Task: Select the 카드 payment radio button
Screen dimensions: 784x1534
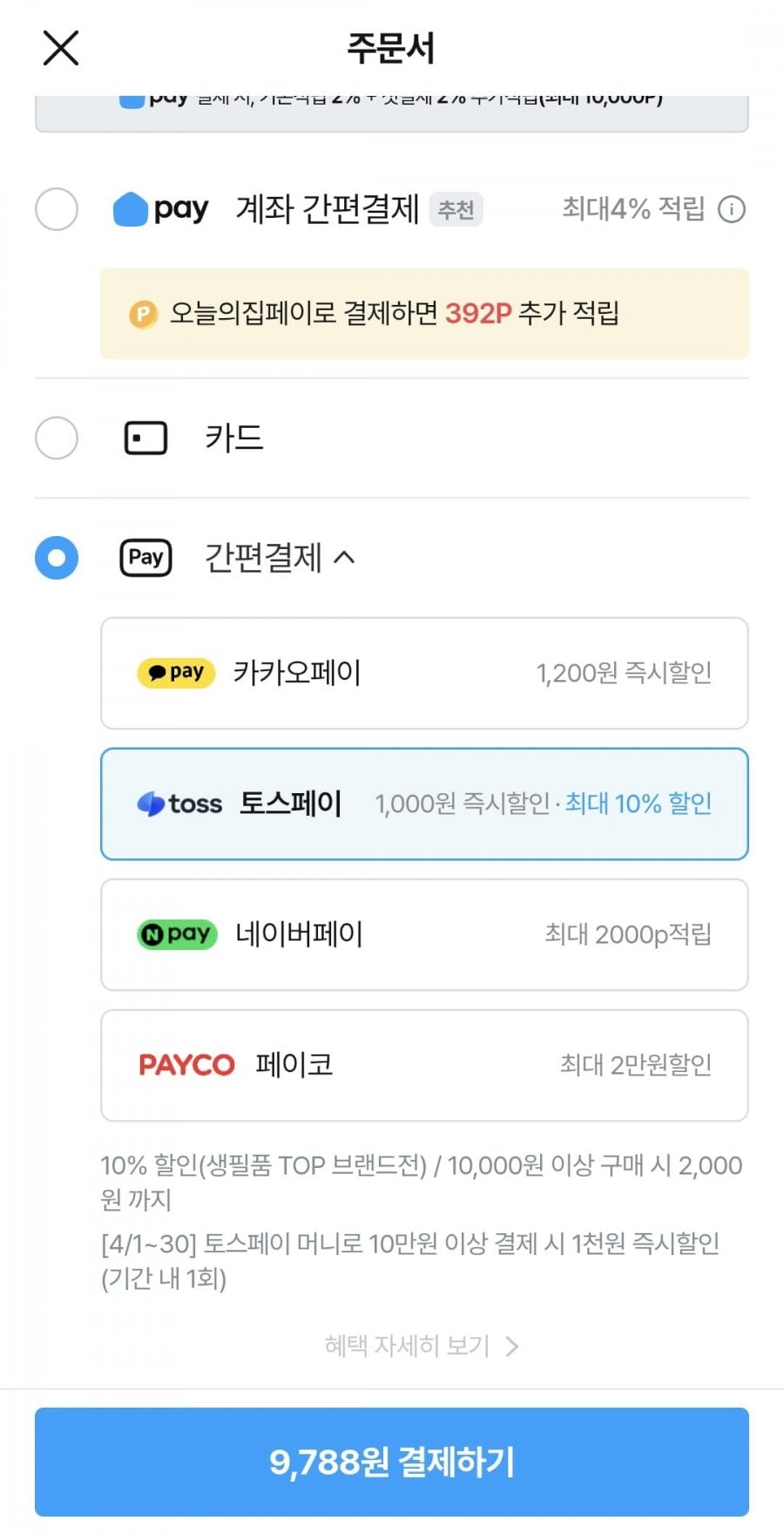Action: pos(57,438)
